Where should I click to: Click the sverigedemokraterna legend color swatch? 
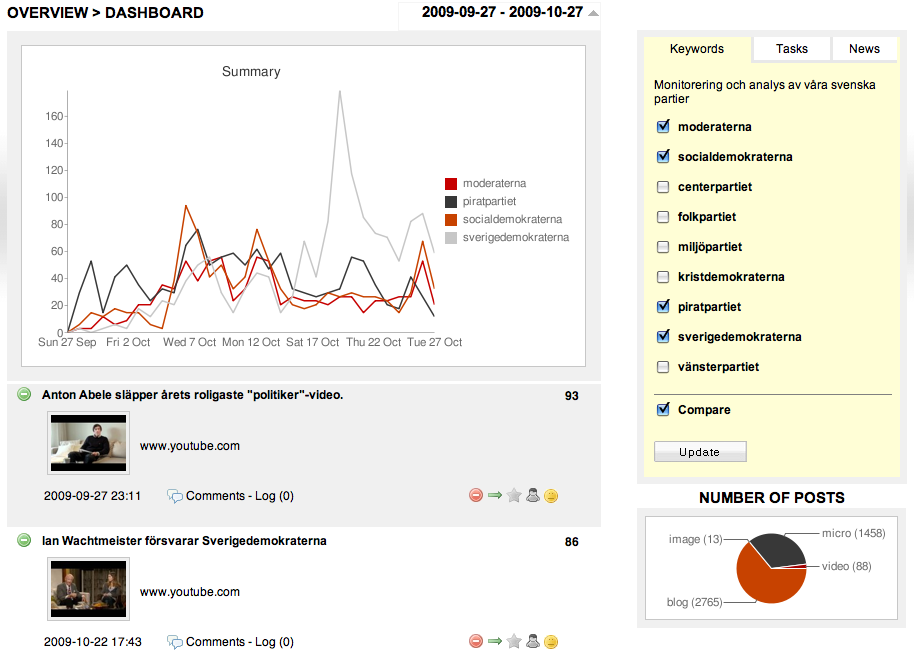tap(451, 238)
